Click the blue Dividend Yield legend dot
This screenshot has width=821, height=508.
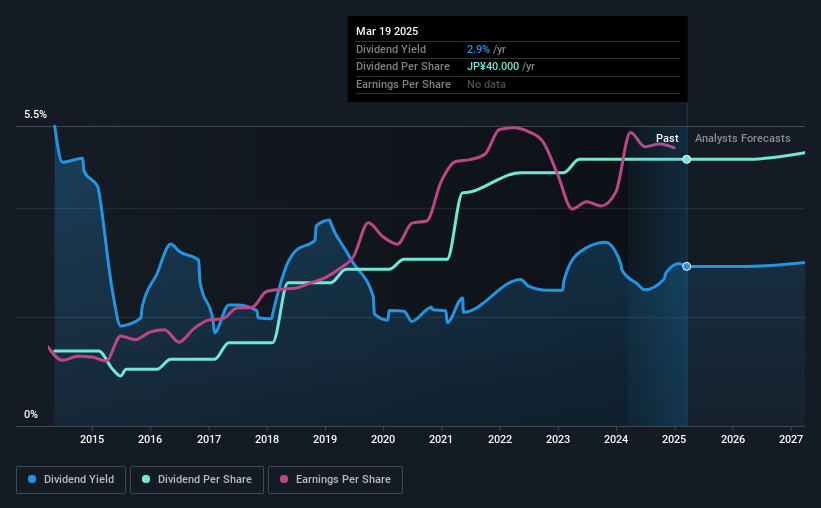click(32, 479)
